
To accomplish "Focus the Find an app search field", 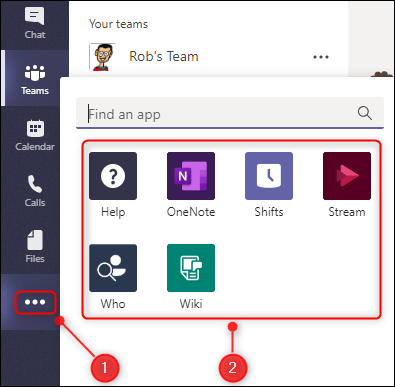I will [x=230, y=113].
